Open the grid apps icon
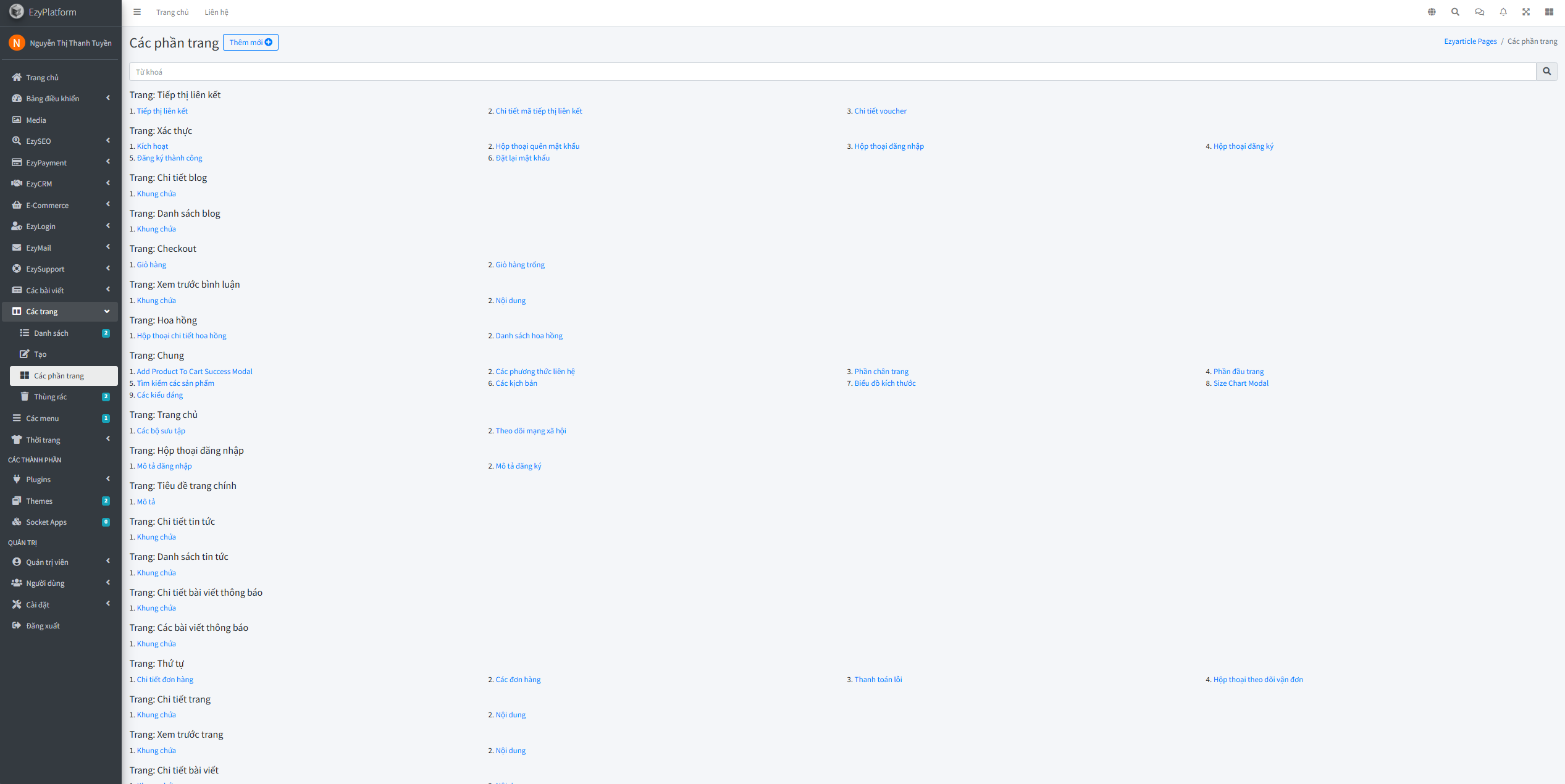 [x=1549, y=12]
